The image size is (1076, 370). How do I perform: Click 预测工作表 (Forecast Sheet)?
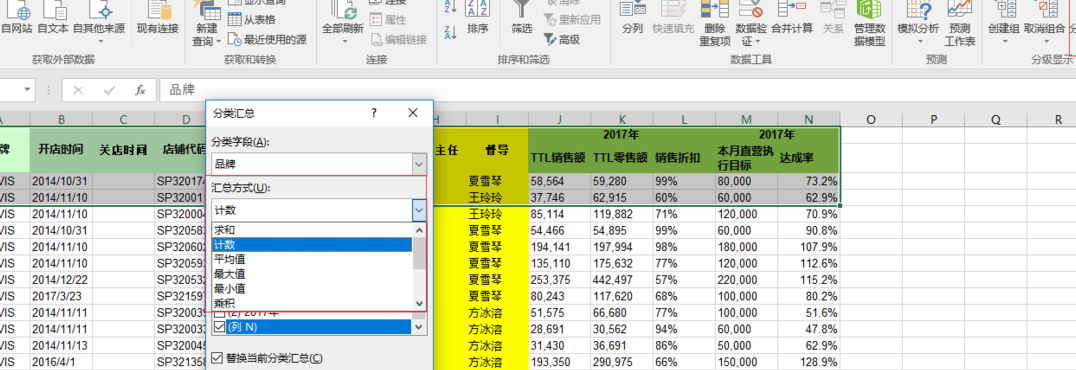959,24
